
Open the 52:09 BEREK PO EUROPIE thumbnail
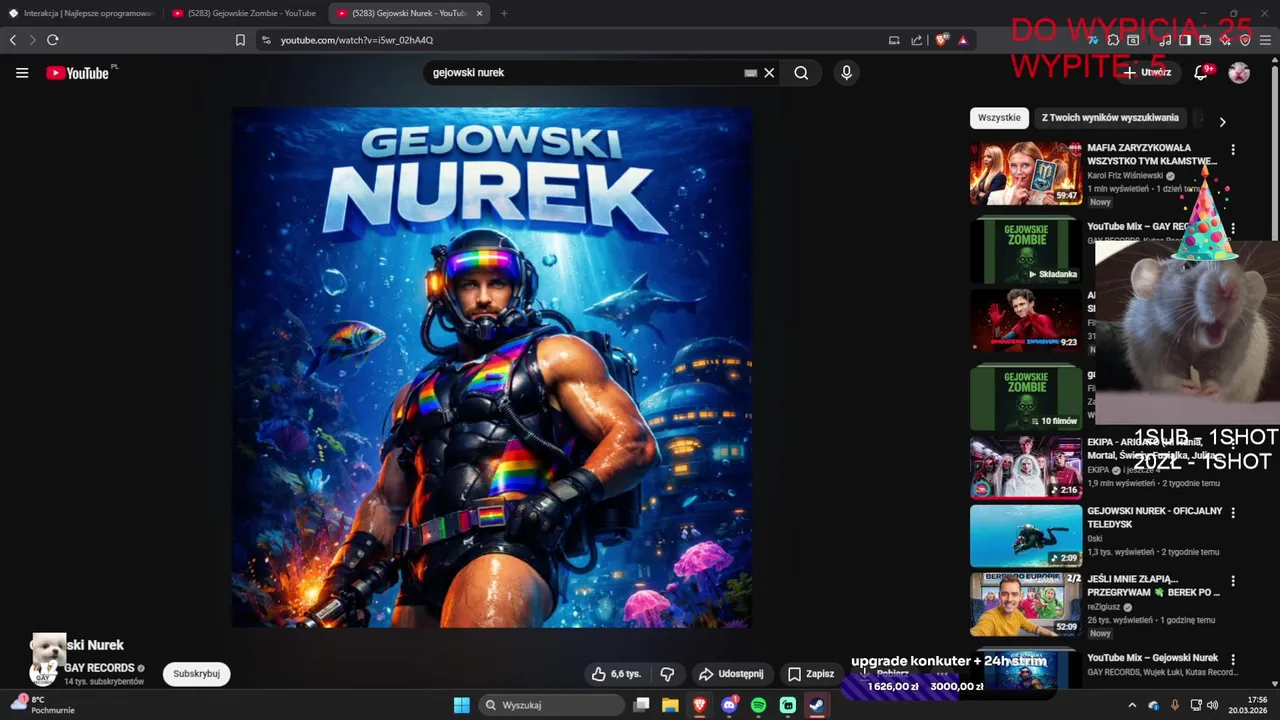pos(1026,604)
